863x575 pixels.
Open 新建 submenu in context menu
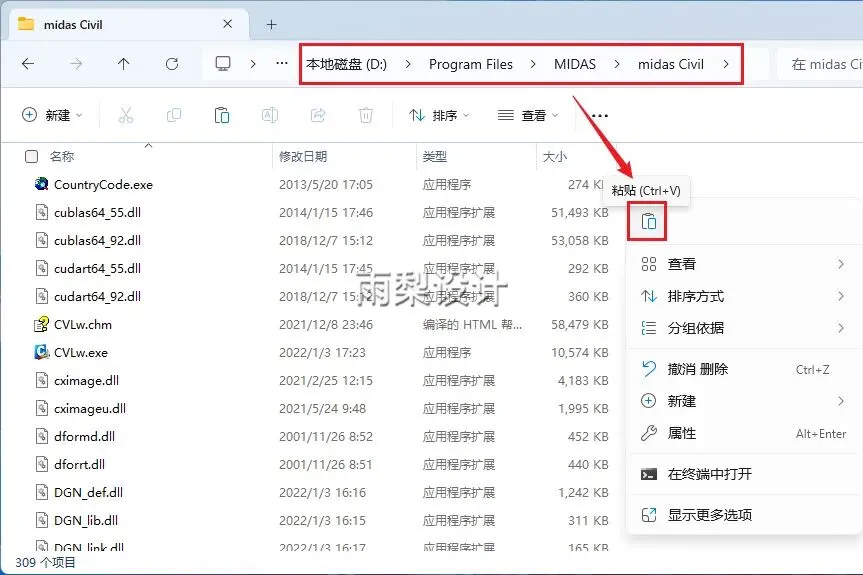(x=744, y=401)
